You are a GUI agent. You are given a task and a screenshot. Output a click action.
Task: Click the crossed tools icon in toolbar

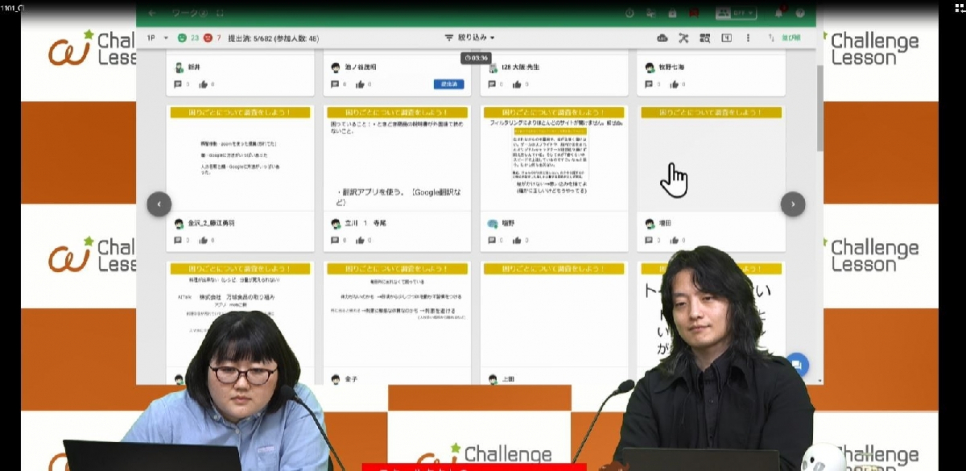tap(684, 38)
